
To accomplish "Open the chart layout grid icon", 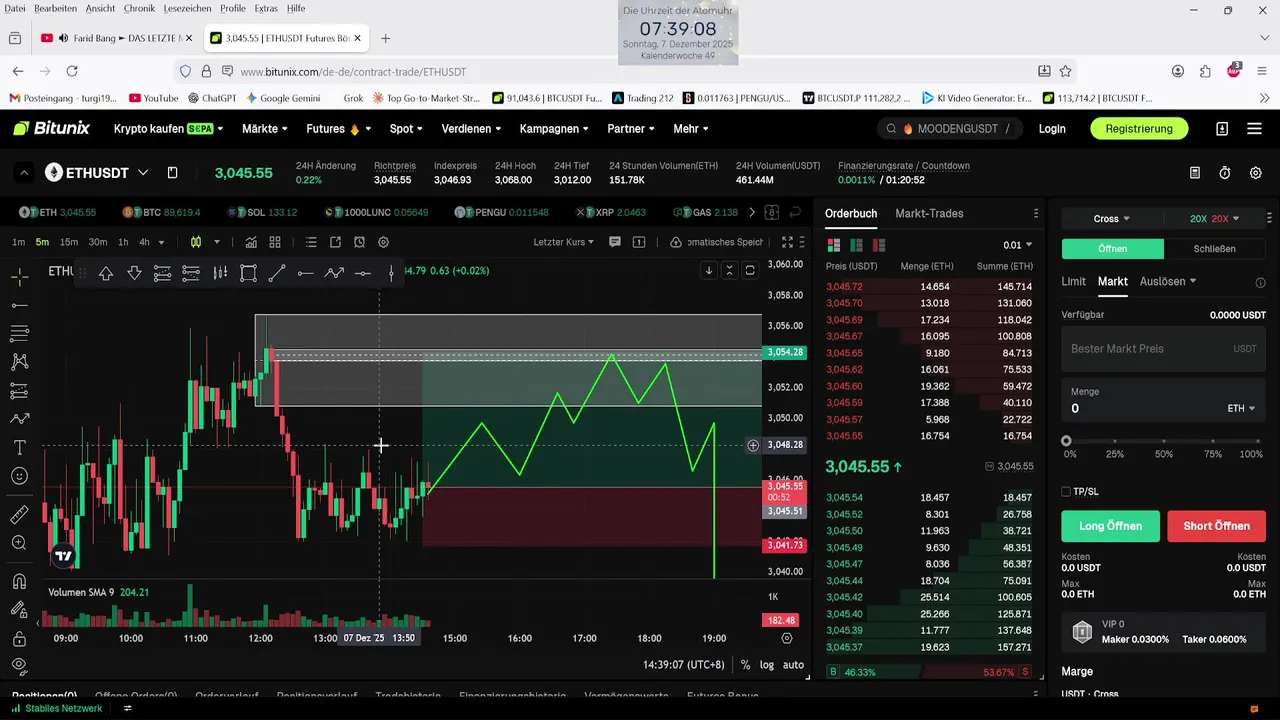I will (x=275, y=242).
